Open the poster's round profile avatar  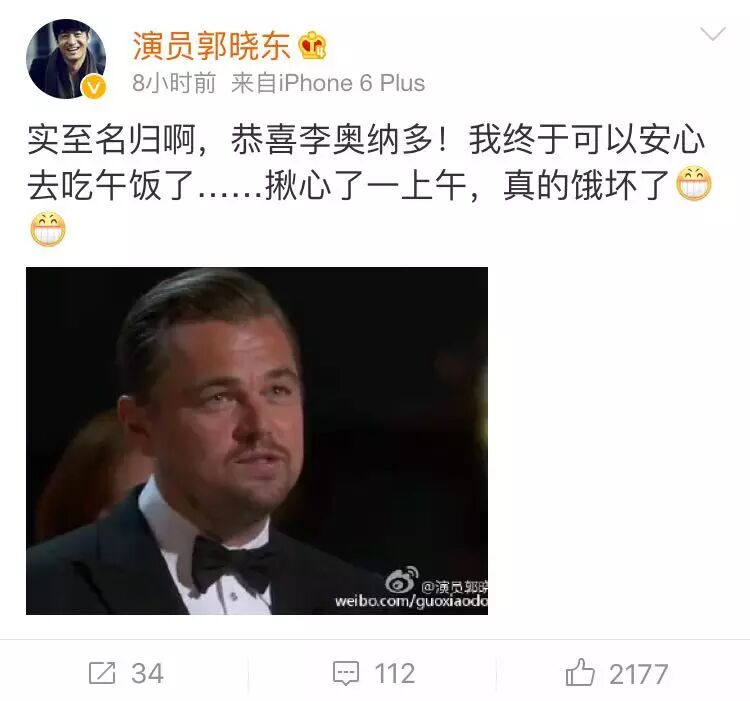click(x=66, y=59)
